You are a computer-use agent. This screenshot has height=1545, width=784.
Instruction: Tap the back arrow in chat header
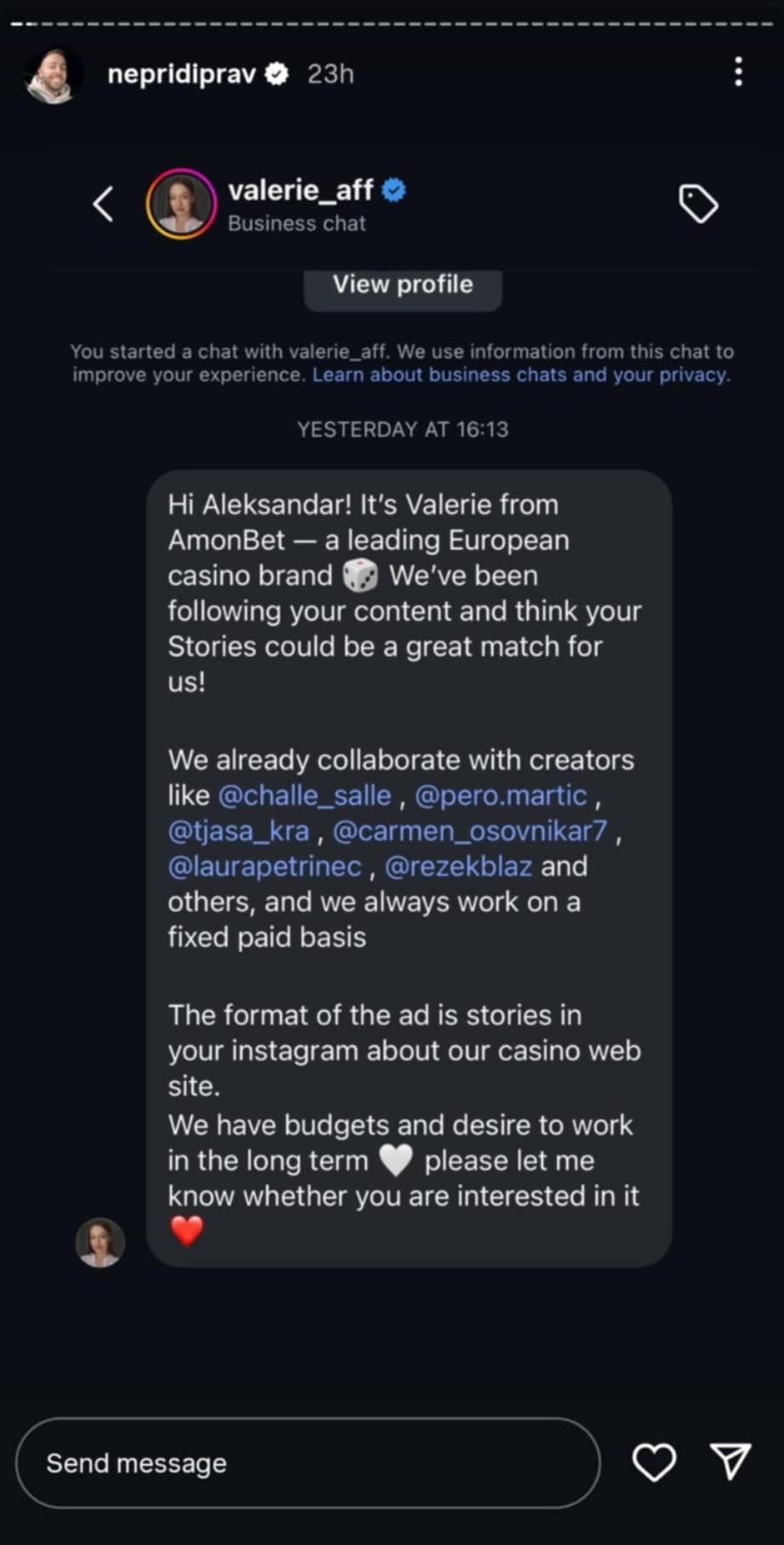(103, 204)
